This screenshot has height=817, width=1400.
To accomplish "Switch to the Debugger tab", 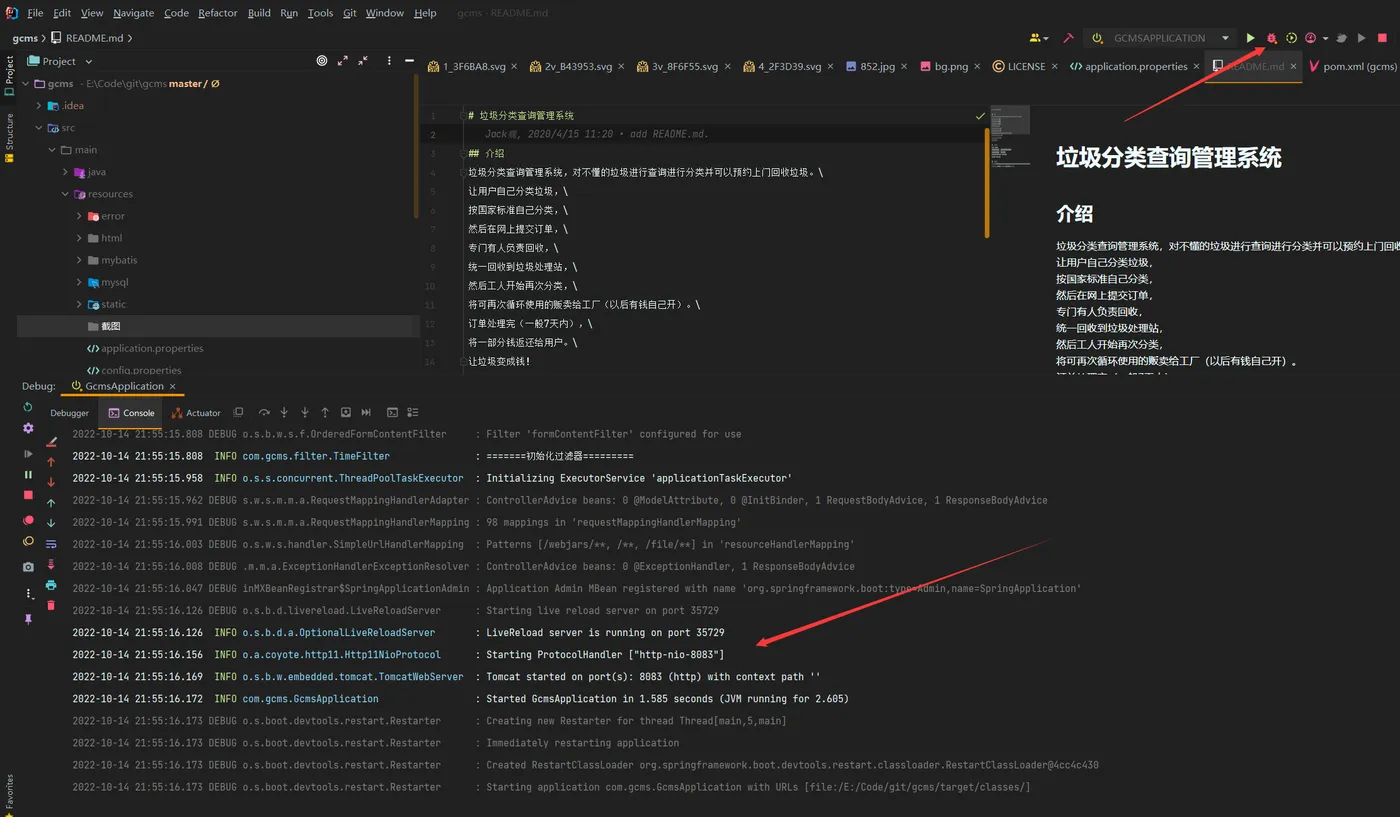I will click(70, 413).
